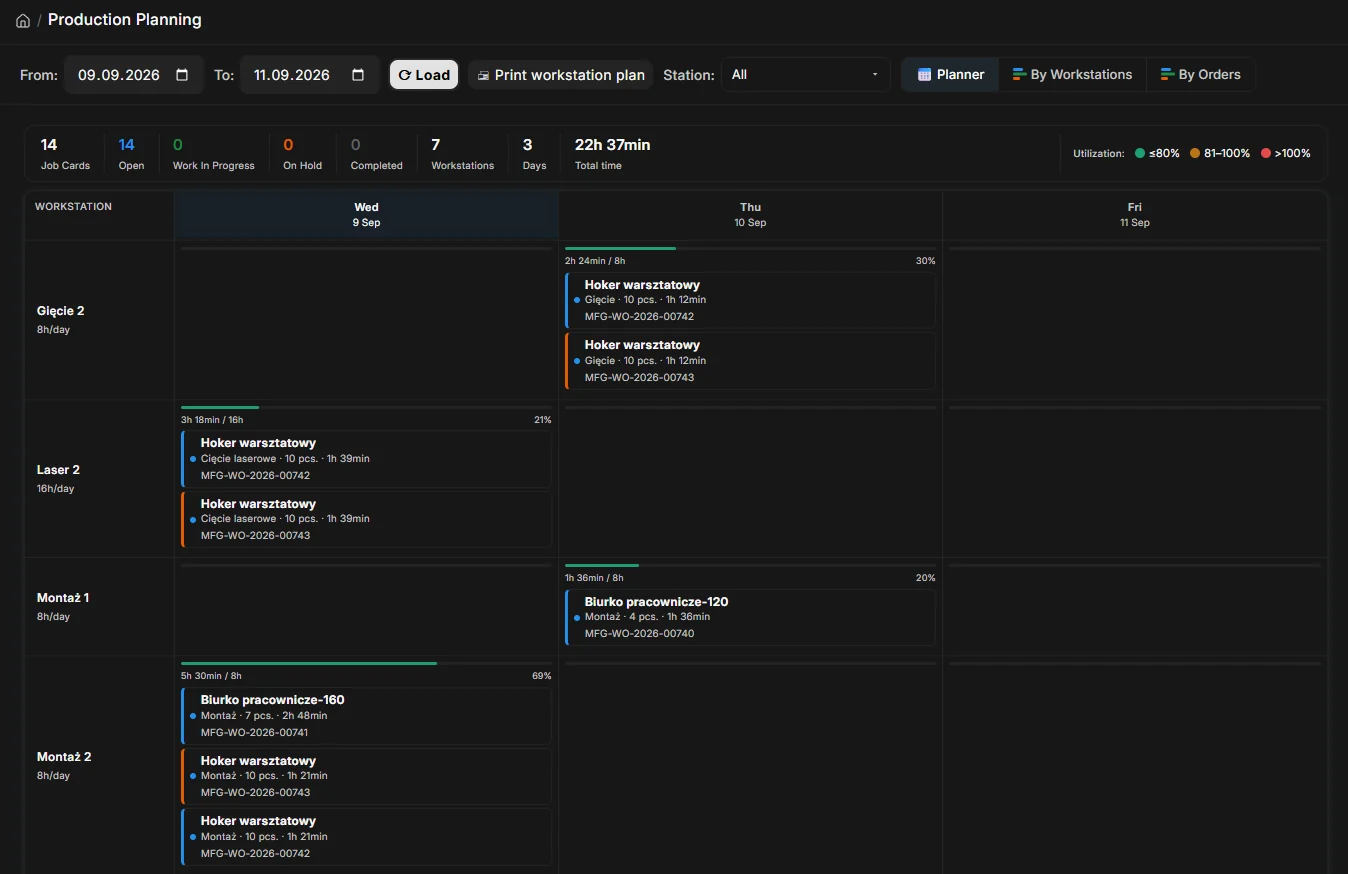This screenshot has width=1348, height=874.
Task: Open the To date calendar picker icon
Action: point(358,75)
